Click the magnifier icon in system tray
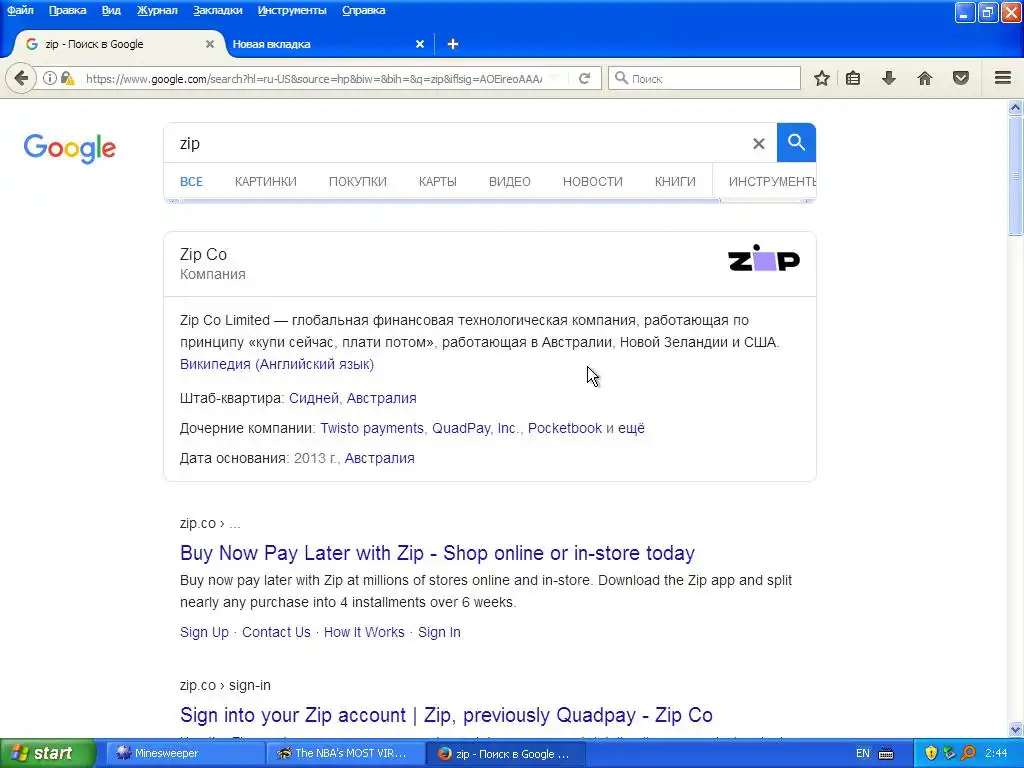The width and height of the screenshot is (1024, 768). tap(968, 754)
